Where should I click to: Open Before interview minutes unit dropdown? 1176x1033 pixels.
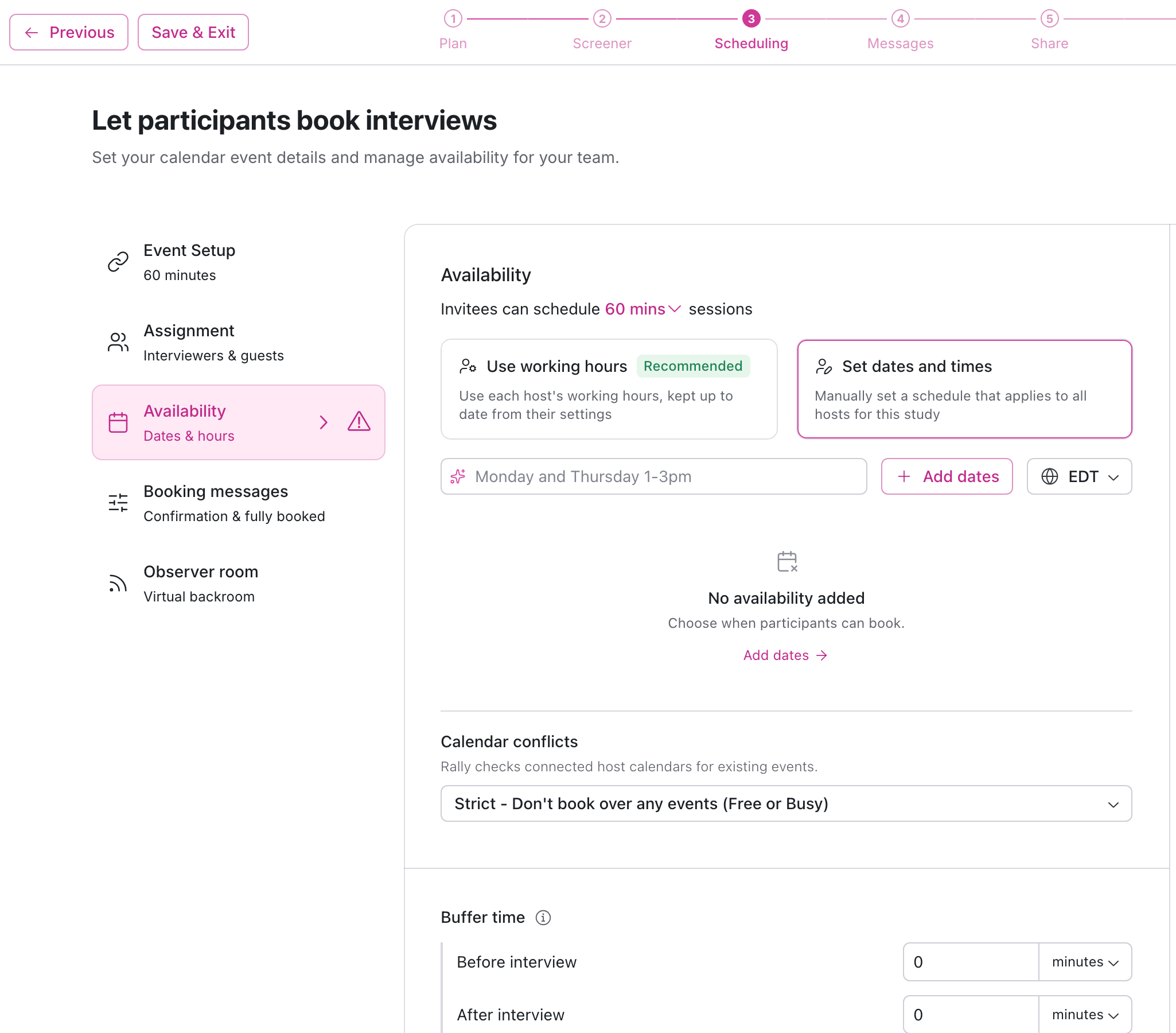1085,962
